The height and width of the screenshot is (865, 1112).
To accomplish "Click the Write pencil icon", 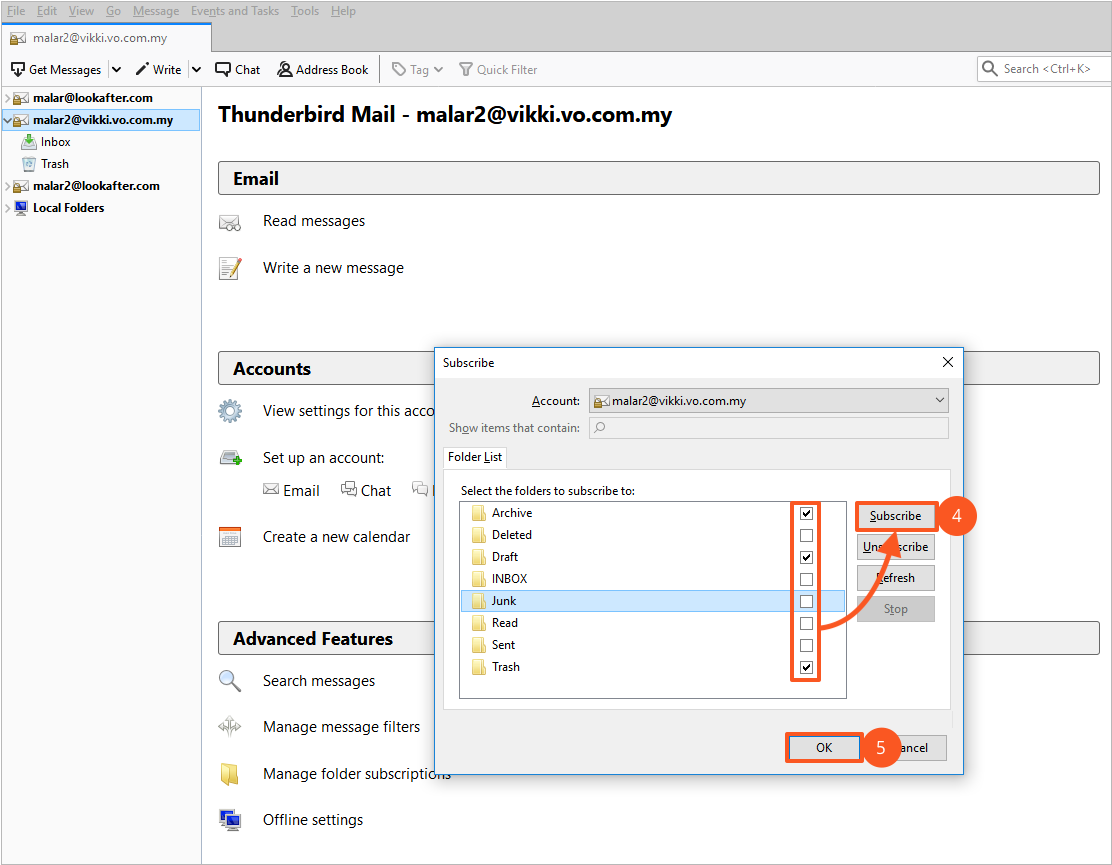I will (142, 69).
